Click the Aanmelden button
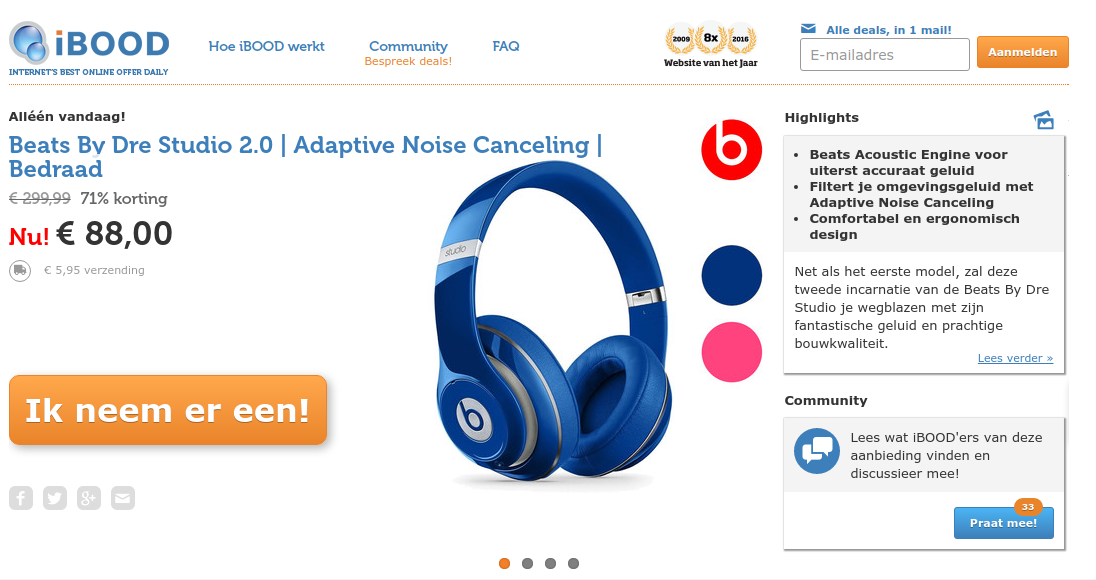Screen dimensions: 1096x580 coord(1023,52)
